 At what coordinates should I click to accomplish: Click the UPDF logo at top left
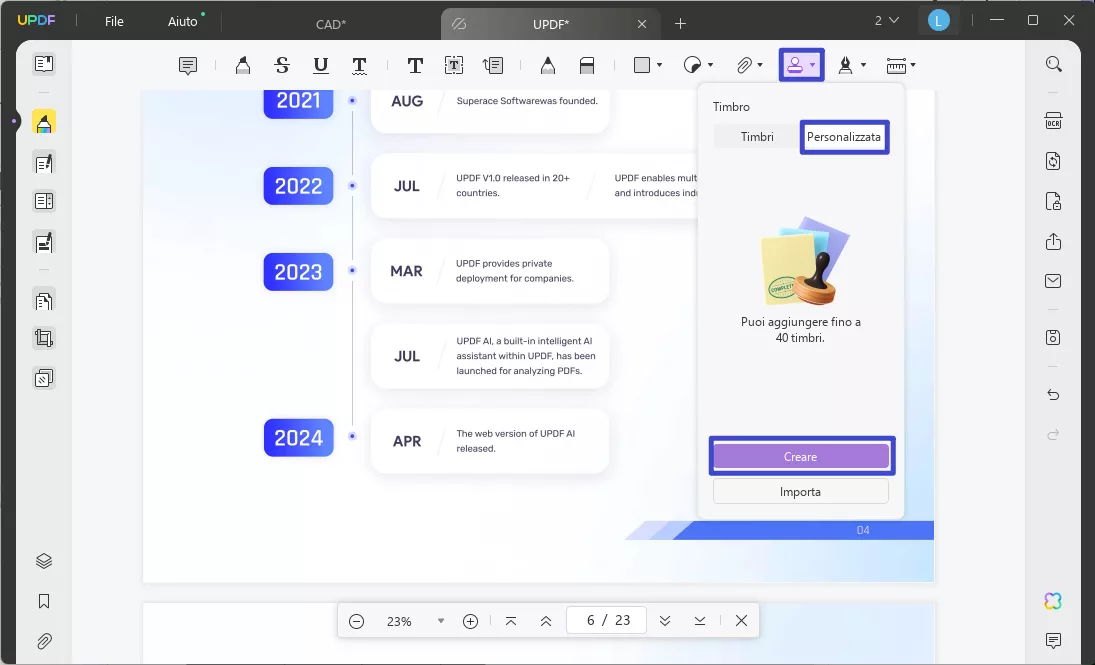coord(36,20)
